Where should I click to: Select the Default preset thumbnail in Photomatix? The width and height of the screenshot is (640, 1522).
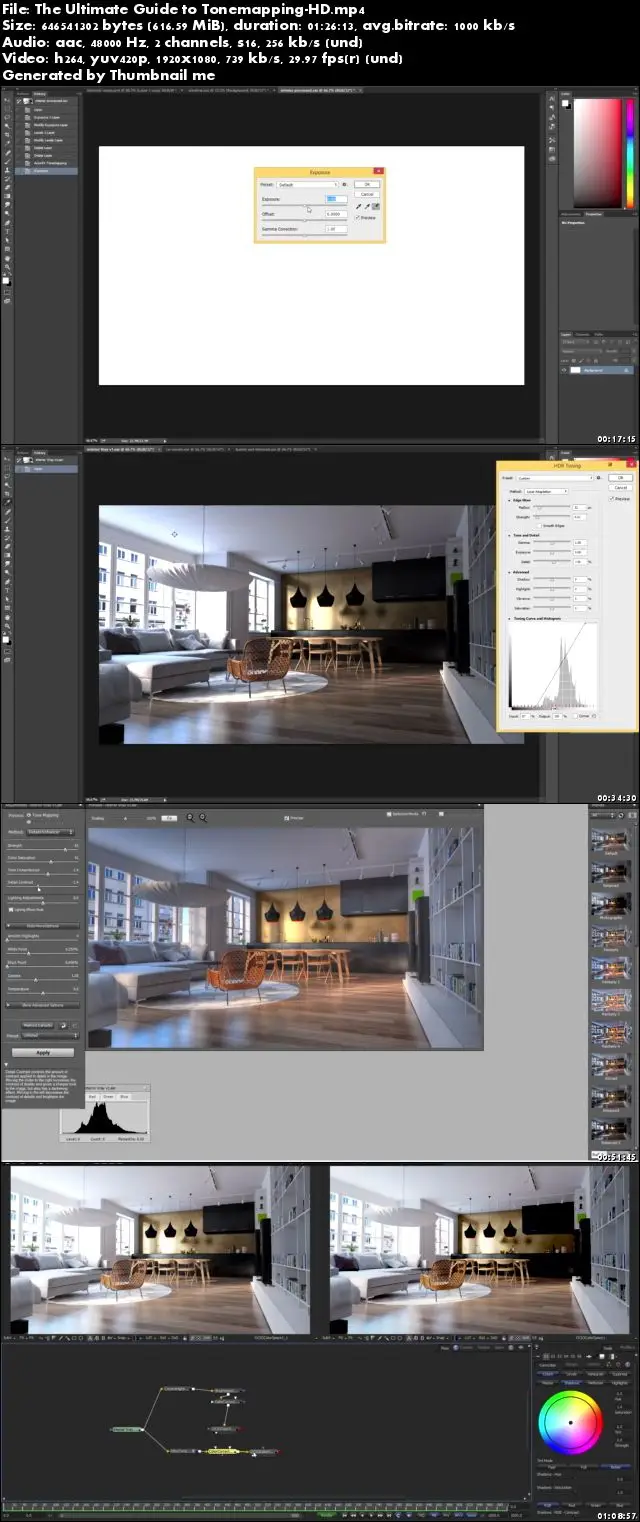611,840
